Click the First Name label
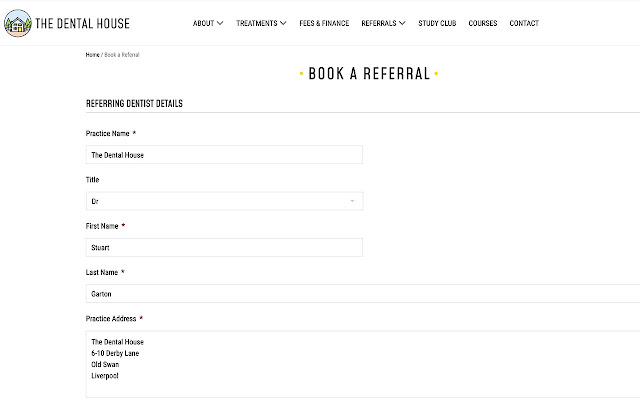Viewport: 640px width, 400px height. tap(102, 226)
